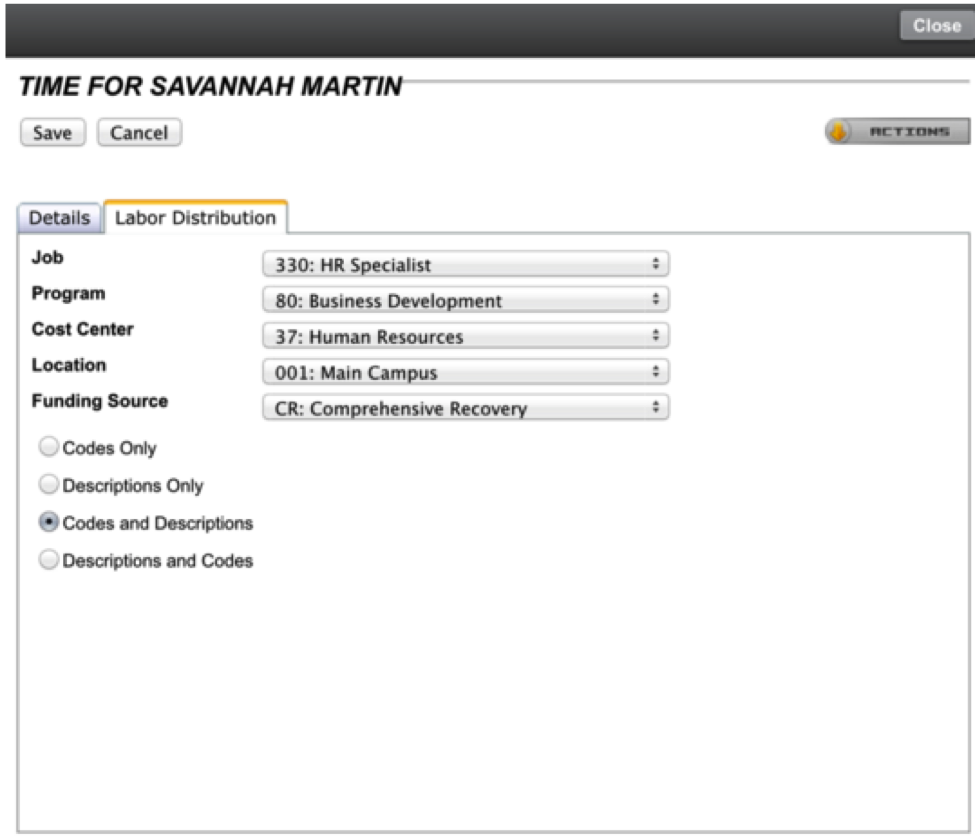The image size is (975, 838).
Task: Expand the Program dropdown showing Business Development
Action: [x=465, y=300]
